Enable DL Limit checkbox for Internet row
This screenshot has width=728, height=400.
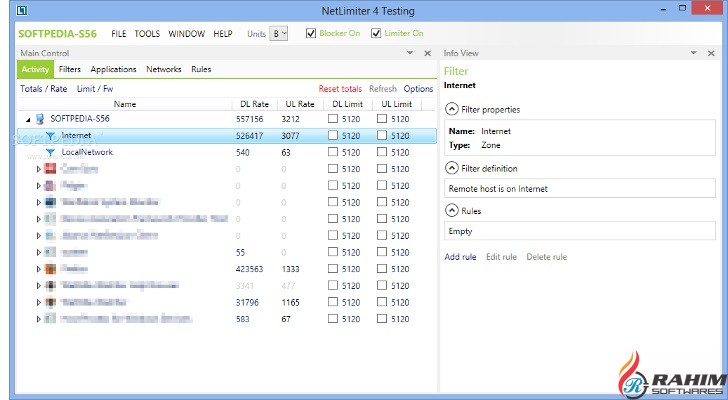tap(333, 135)
